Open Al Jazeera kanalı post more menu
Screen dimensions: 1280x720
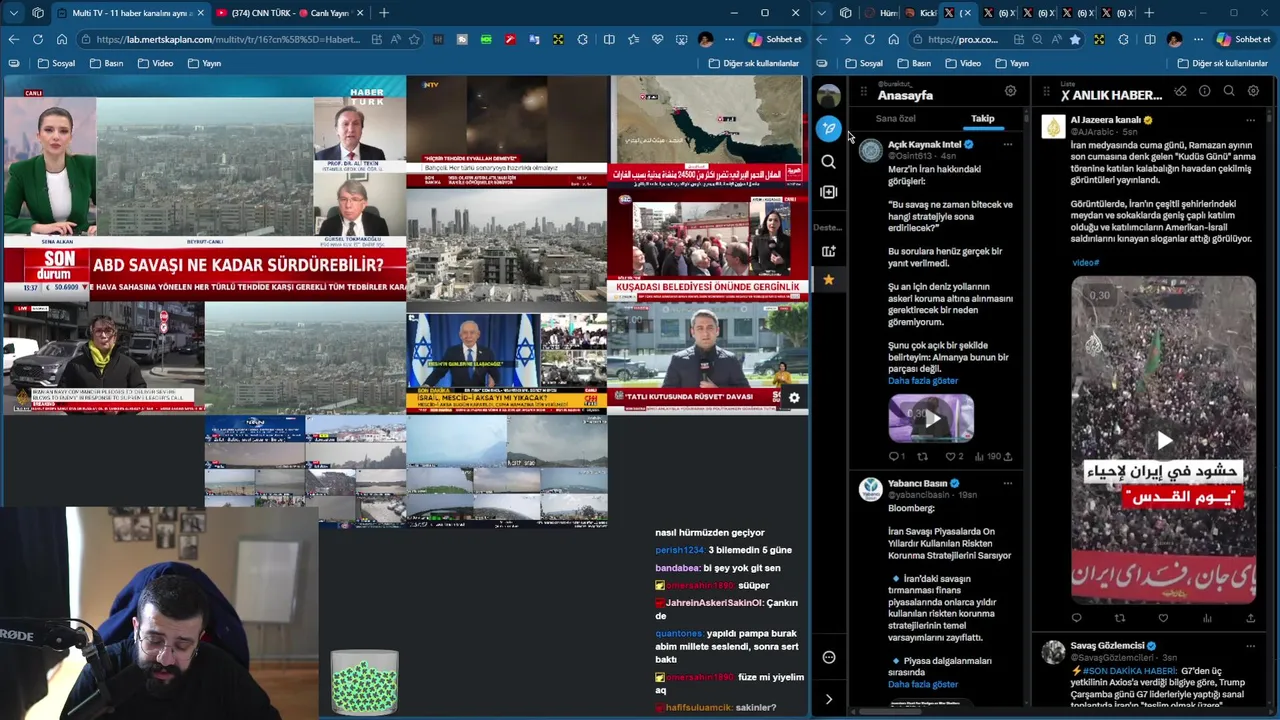1250,120
